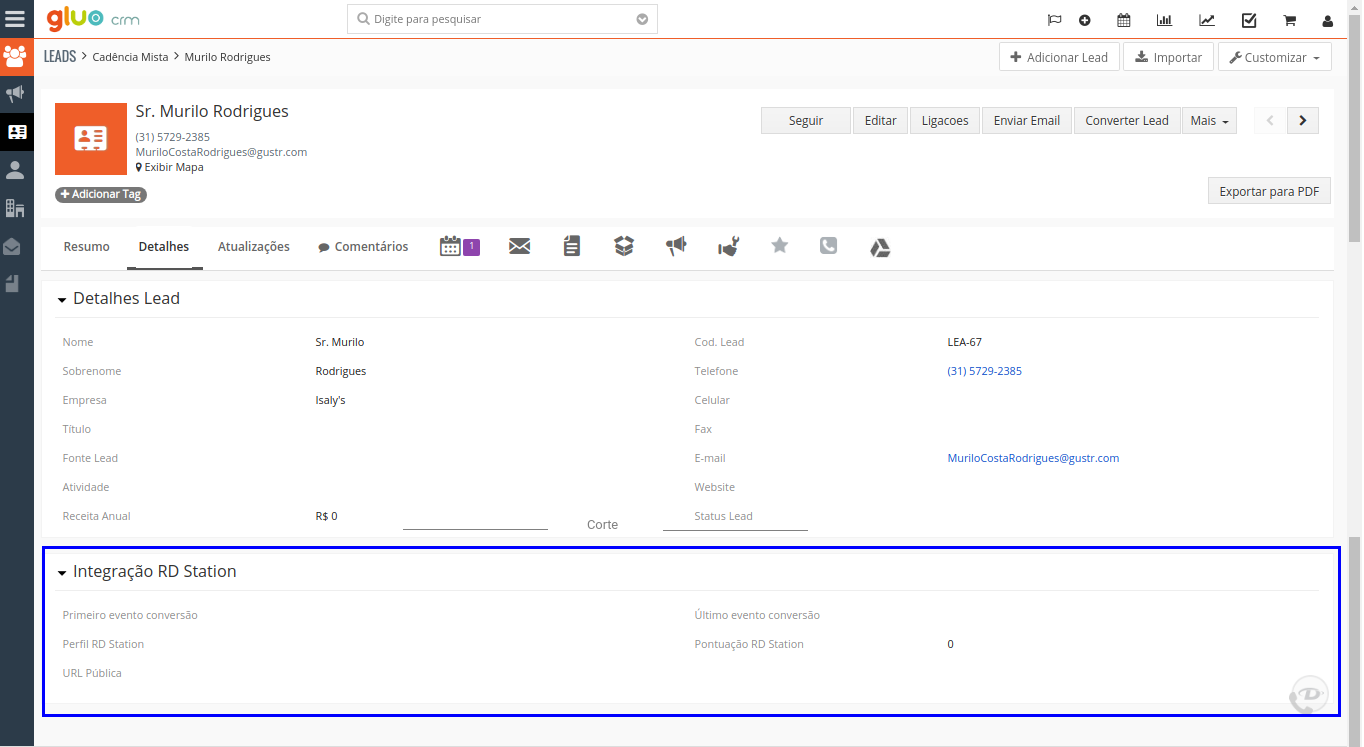The image size is (1364, 747).
Task: Click the Empresa value Isaly's
Action: [x=330, y=400]
